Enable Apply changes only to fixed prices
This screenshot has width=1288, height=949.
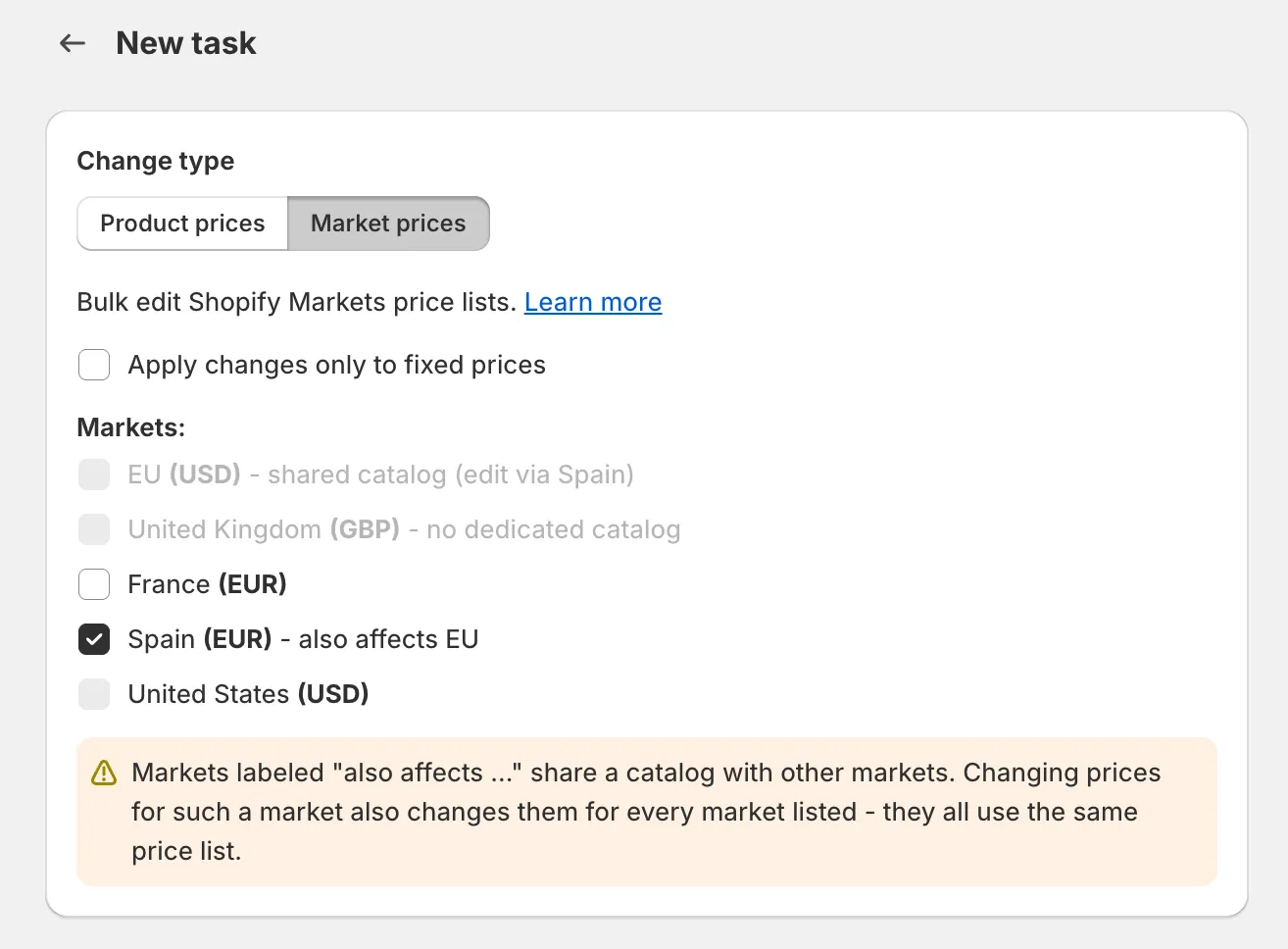[94, 365]
